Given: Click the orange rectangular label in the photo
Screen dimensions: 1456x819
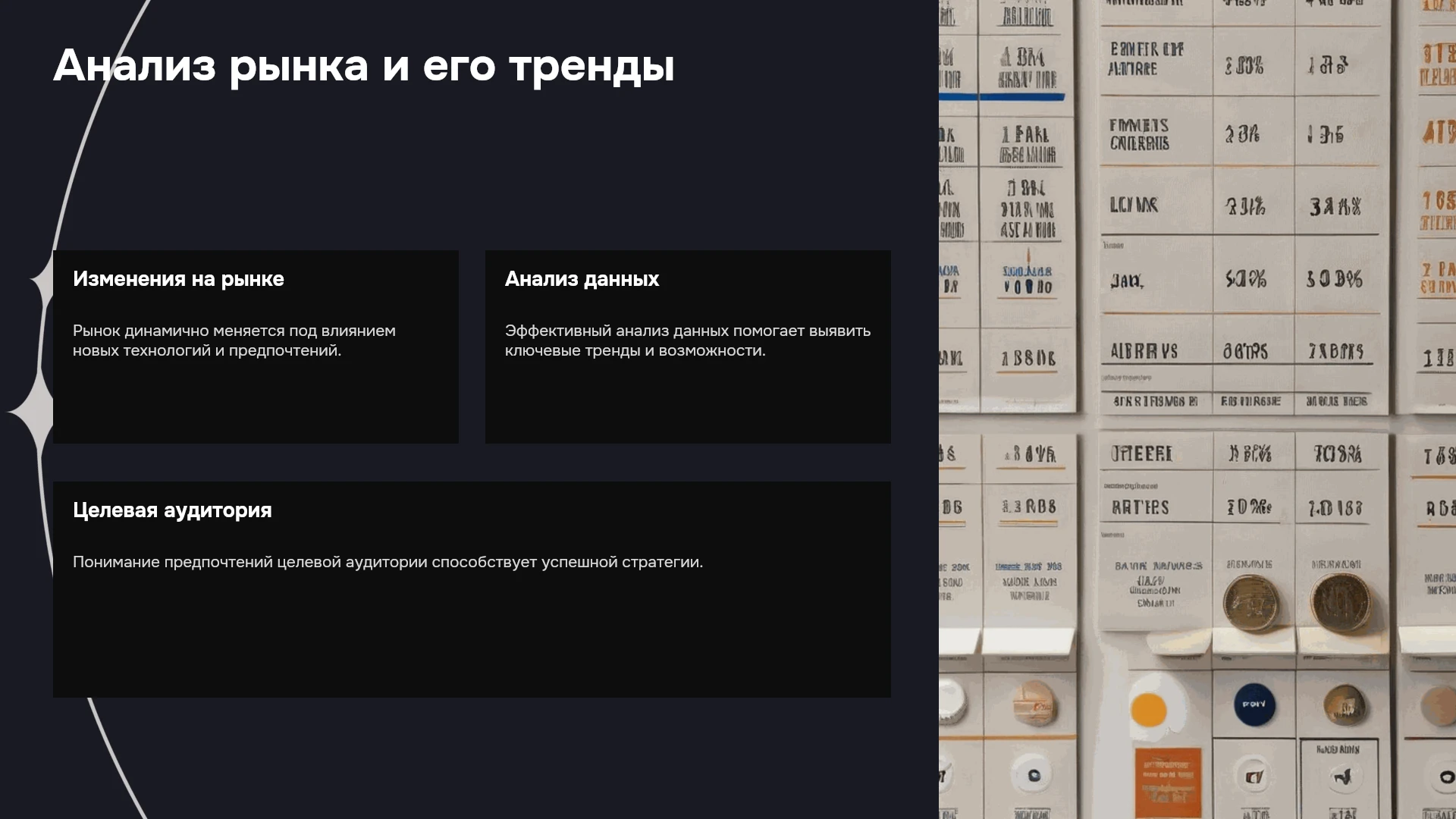Looking at the screenshot, I should [1168, 782].
